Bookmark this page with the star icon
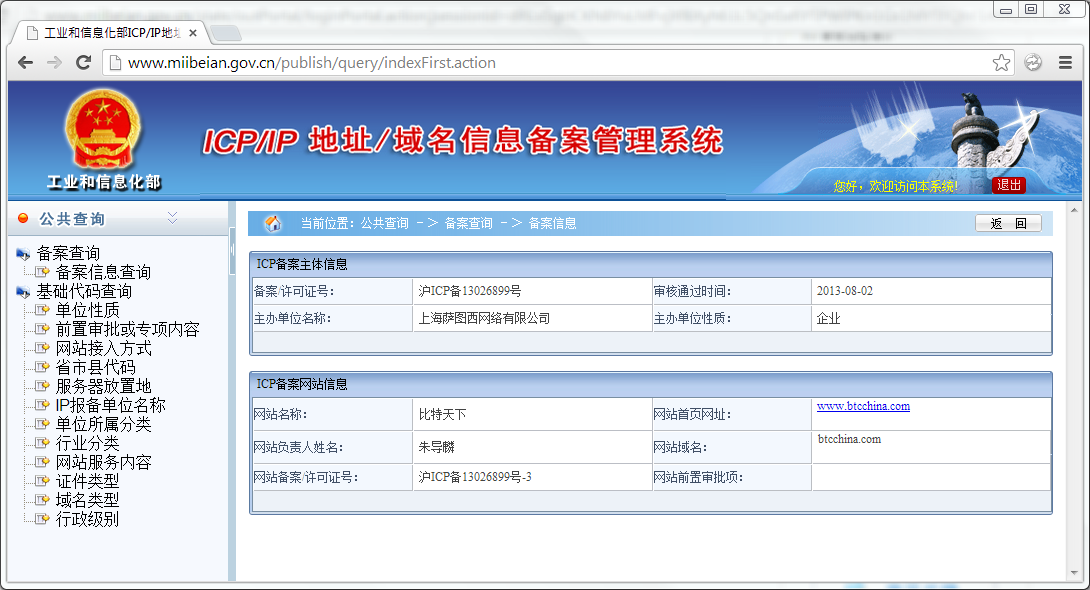The height and width of the screenshot is (590, 1090). tap(1001, 63)
